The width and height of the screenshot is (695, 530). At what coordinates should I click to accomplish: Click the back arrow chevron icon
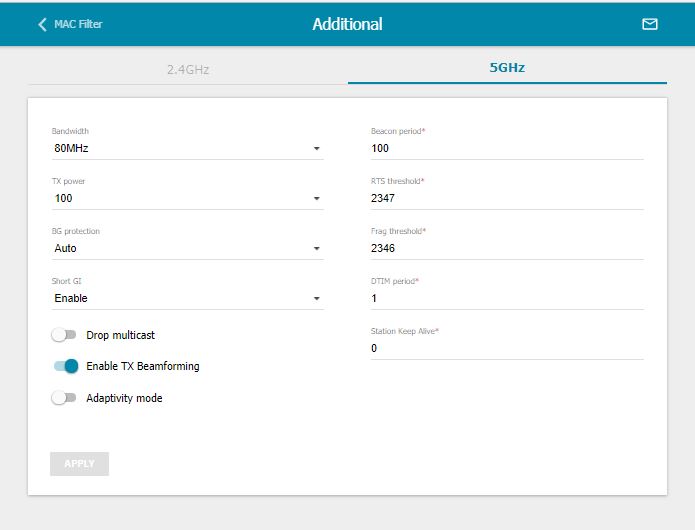click(42, 24)
